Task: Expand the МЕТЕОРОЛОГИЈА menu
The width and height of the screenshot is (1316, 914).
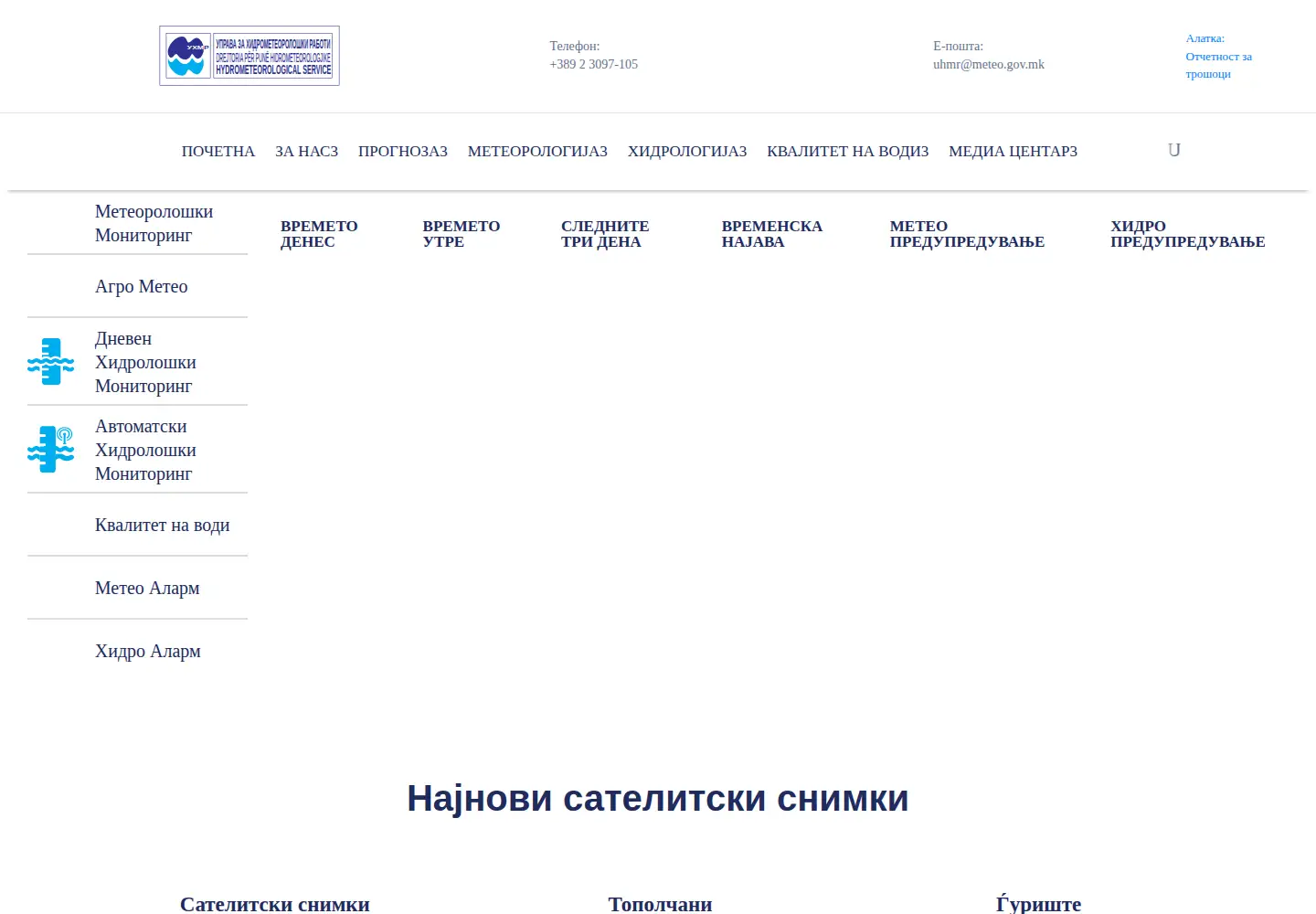Action: coord(537,151)
